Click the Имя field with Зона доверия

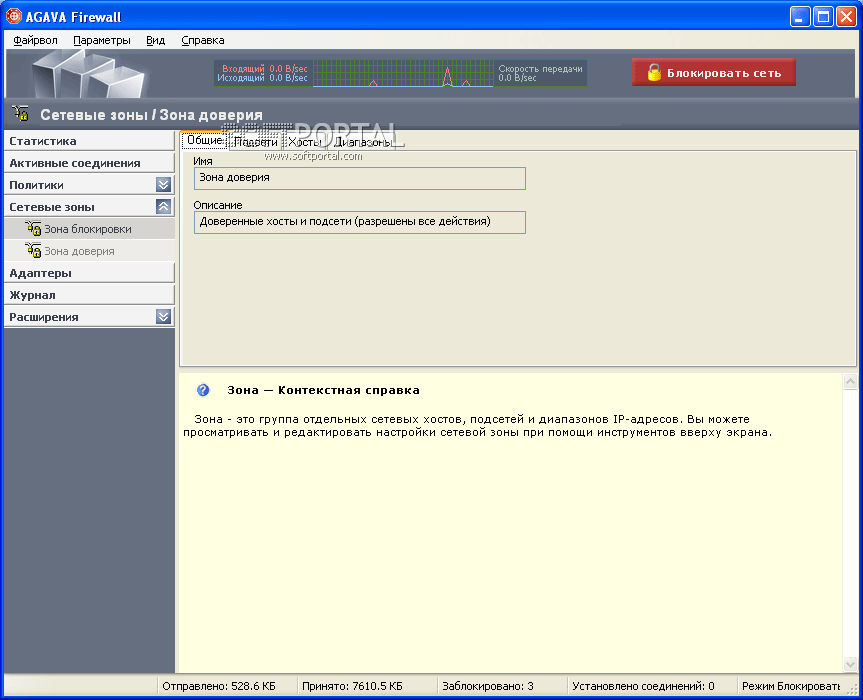(360, 178)
